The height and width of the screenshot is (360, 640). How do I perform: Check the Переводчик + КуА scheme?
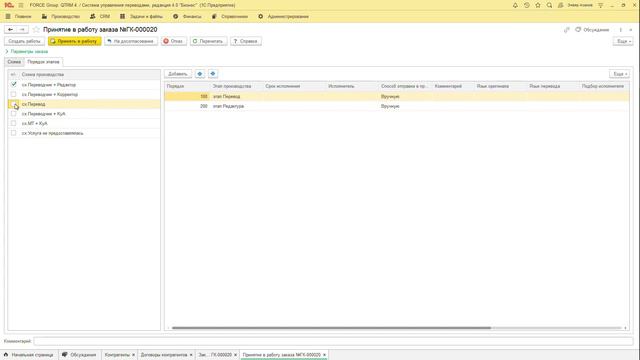pos(14,113)
